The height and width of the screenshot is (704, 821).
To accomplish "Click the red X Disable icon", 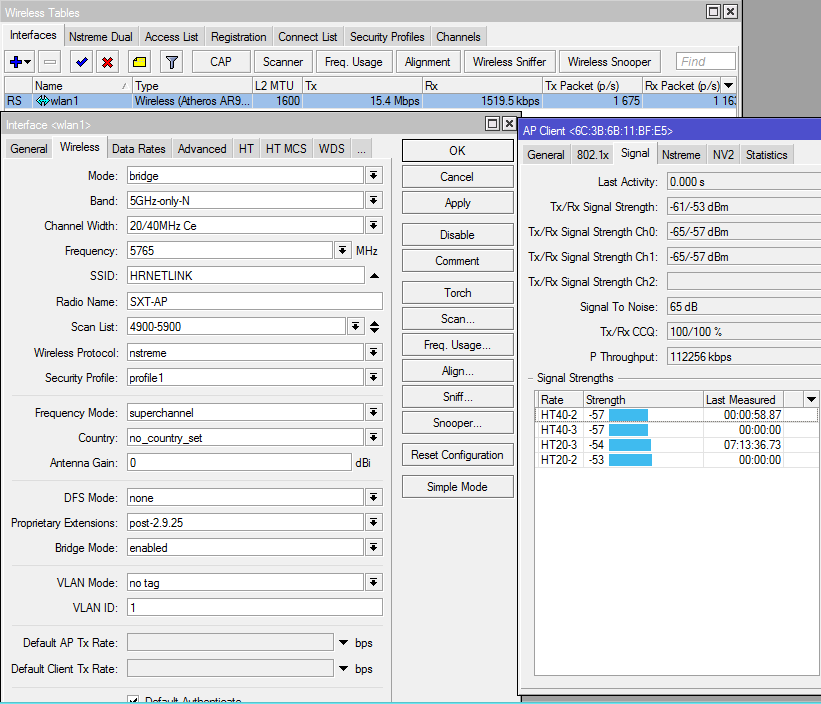I will coord(107,62).
